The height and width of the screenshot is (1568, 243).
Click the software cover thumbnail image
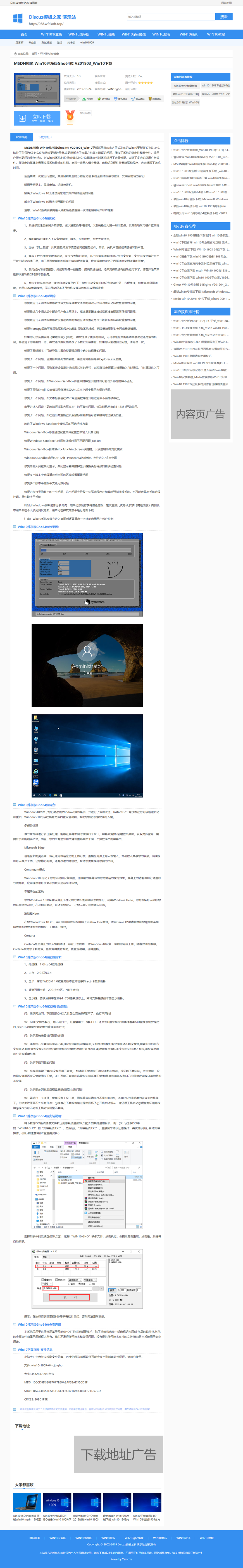[x=37, y=90]
